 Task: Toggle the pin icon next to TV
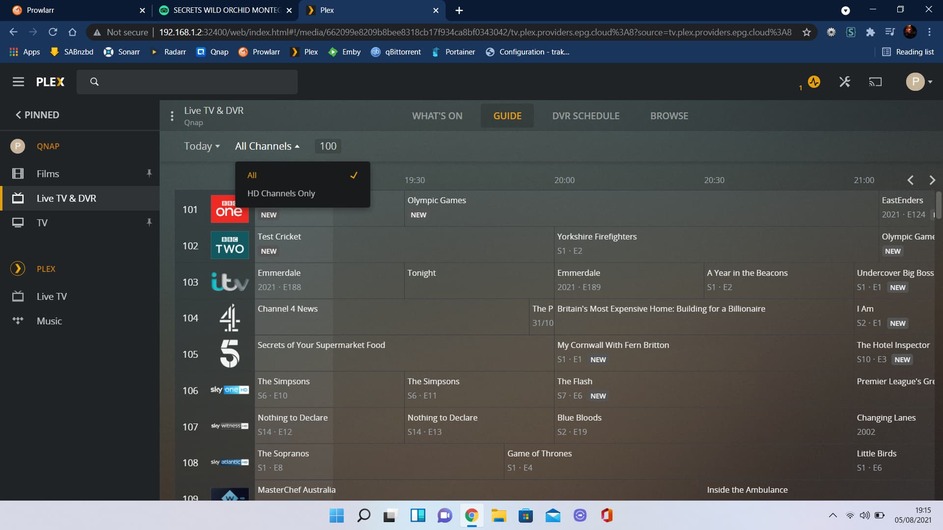tap(149, 223)
